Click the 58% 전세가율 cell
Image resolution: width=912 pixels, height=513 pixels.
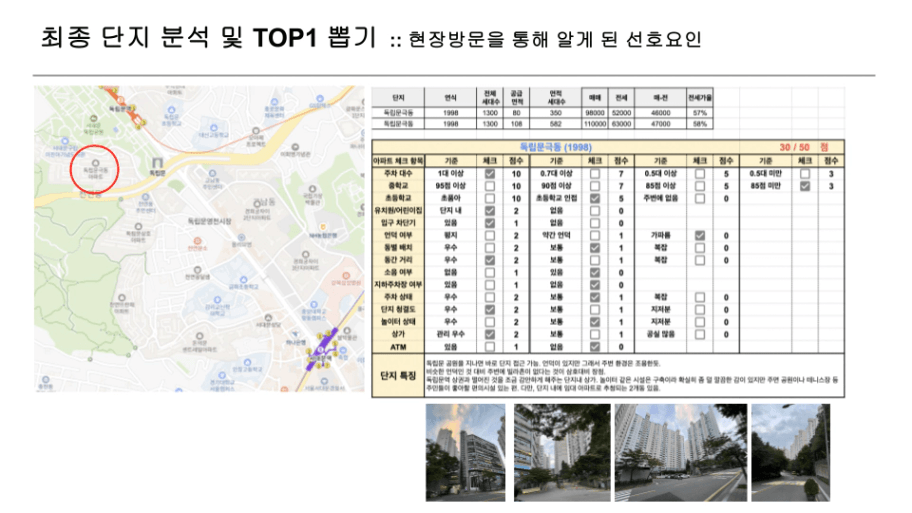pos(700,124)
